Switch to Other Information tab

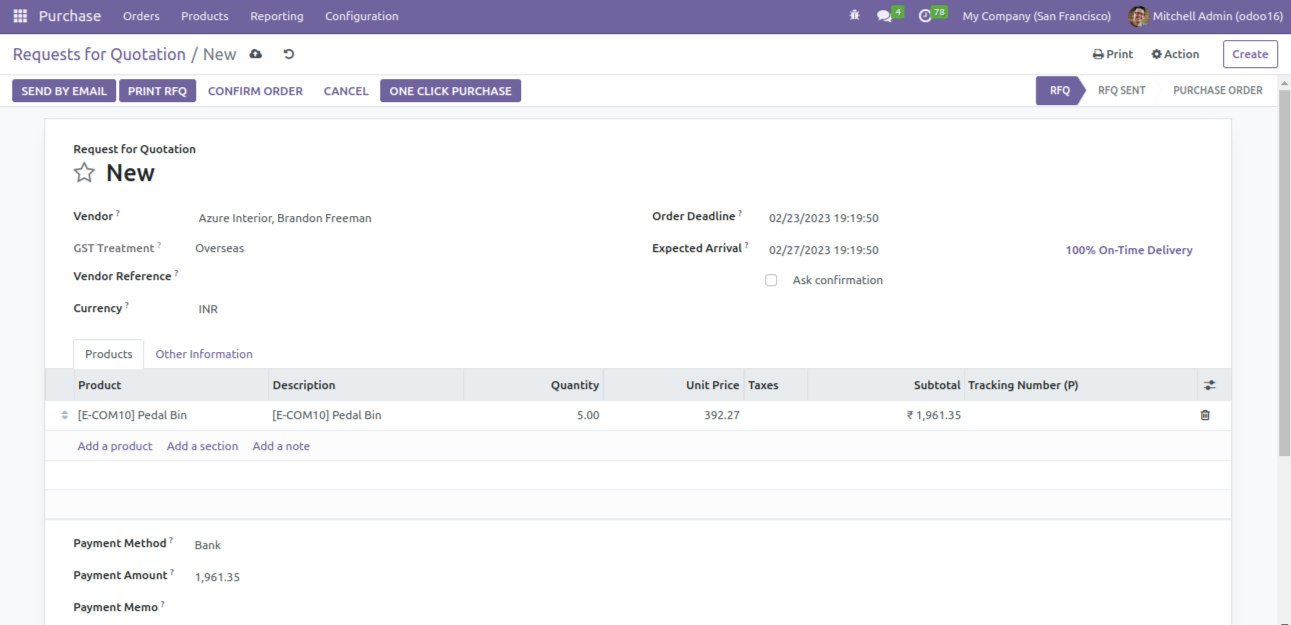204,354
